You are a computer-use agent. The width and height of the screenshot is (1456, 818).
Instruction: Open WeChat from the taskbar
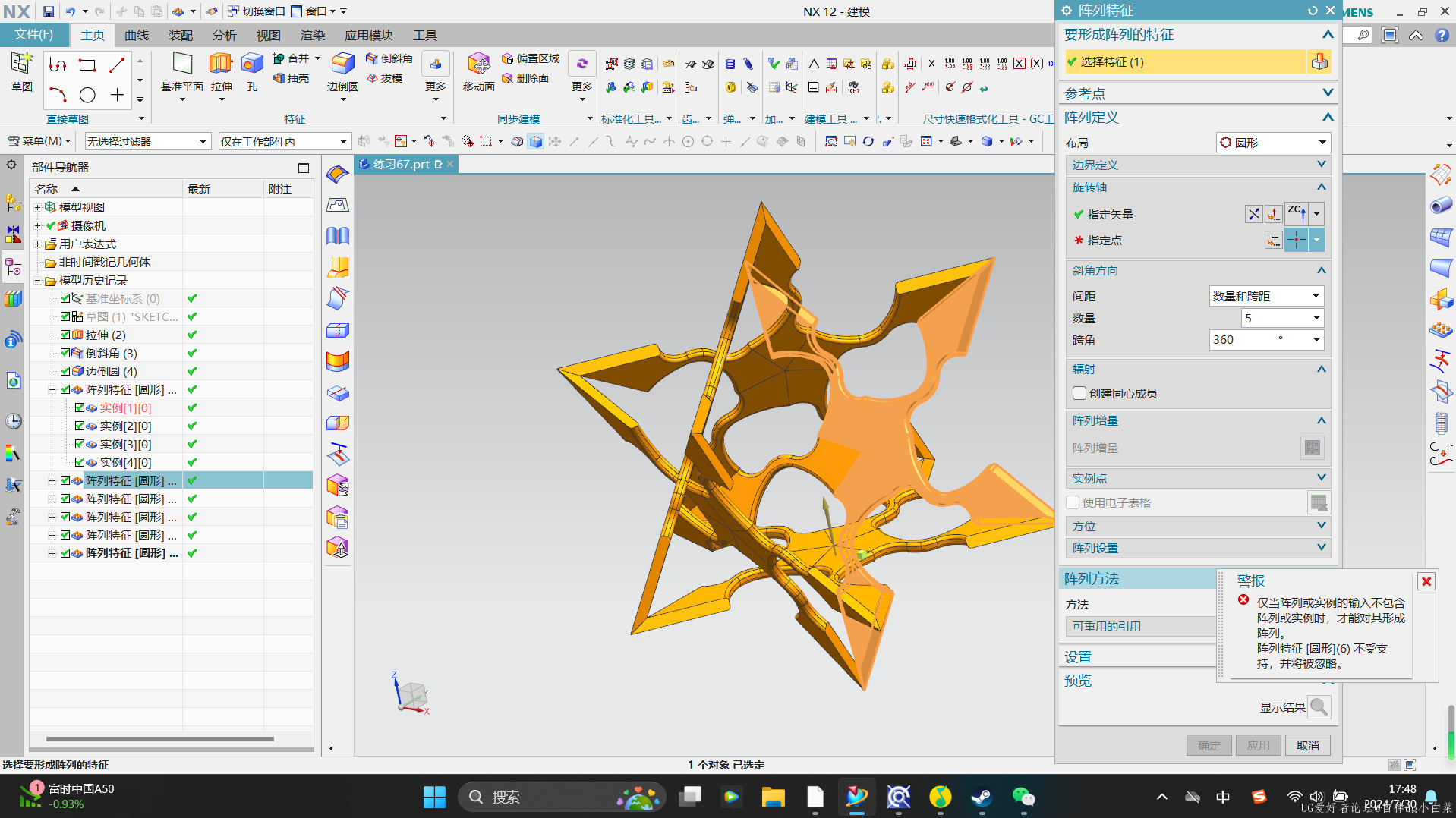(1023, 797)
